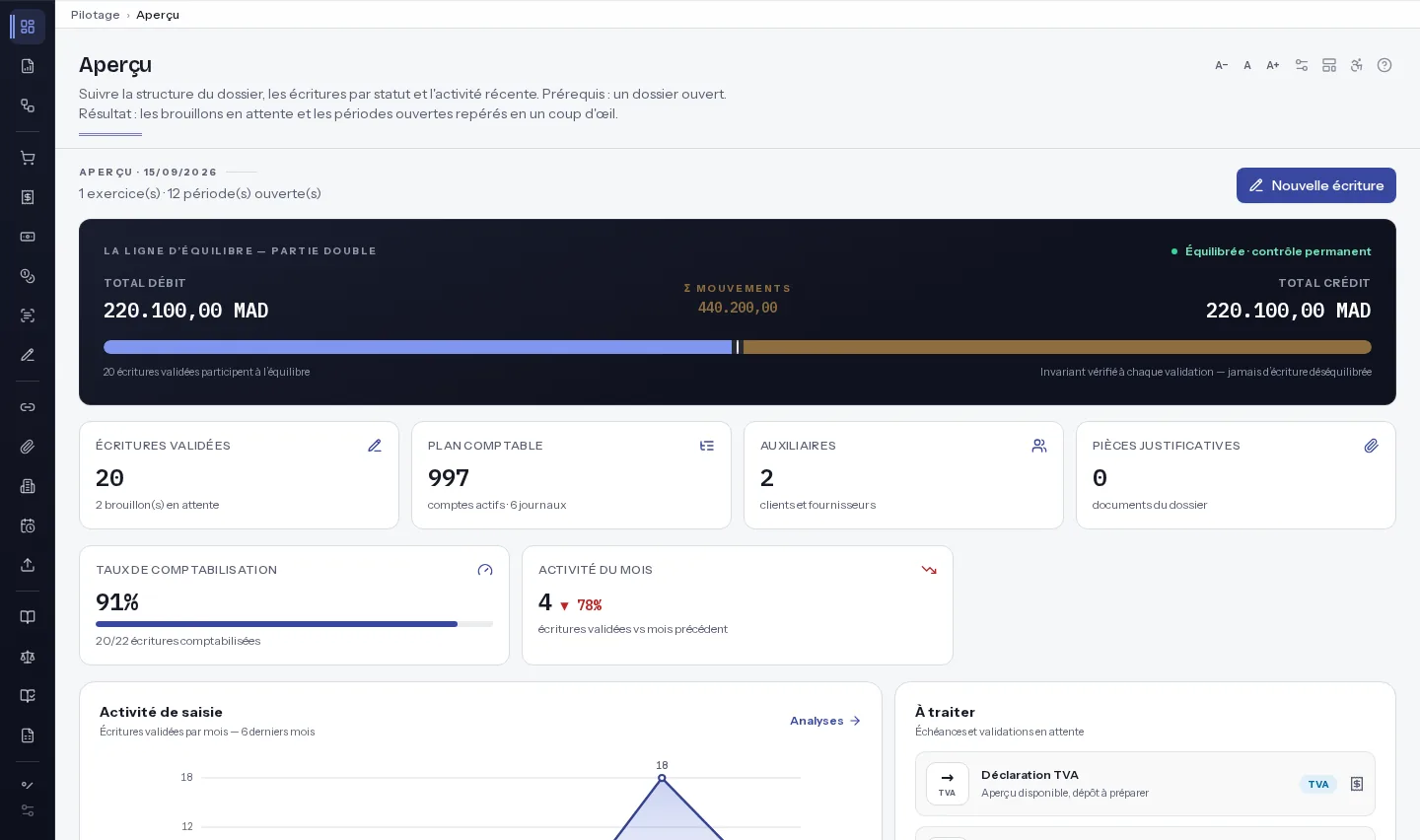Open the coins sidebar icon
The height and width of the screenshot is (840, 1420).
[28, 276]
